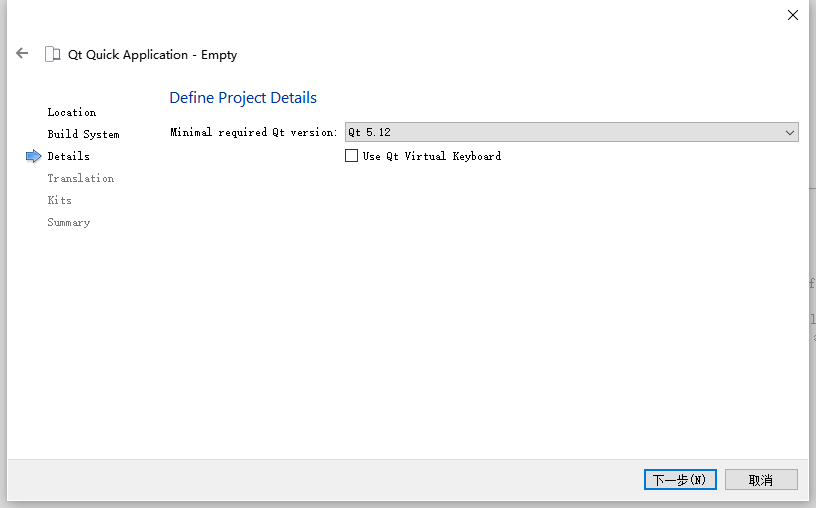
Task: Select the Summary step in sidebar
Action: 69,222
